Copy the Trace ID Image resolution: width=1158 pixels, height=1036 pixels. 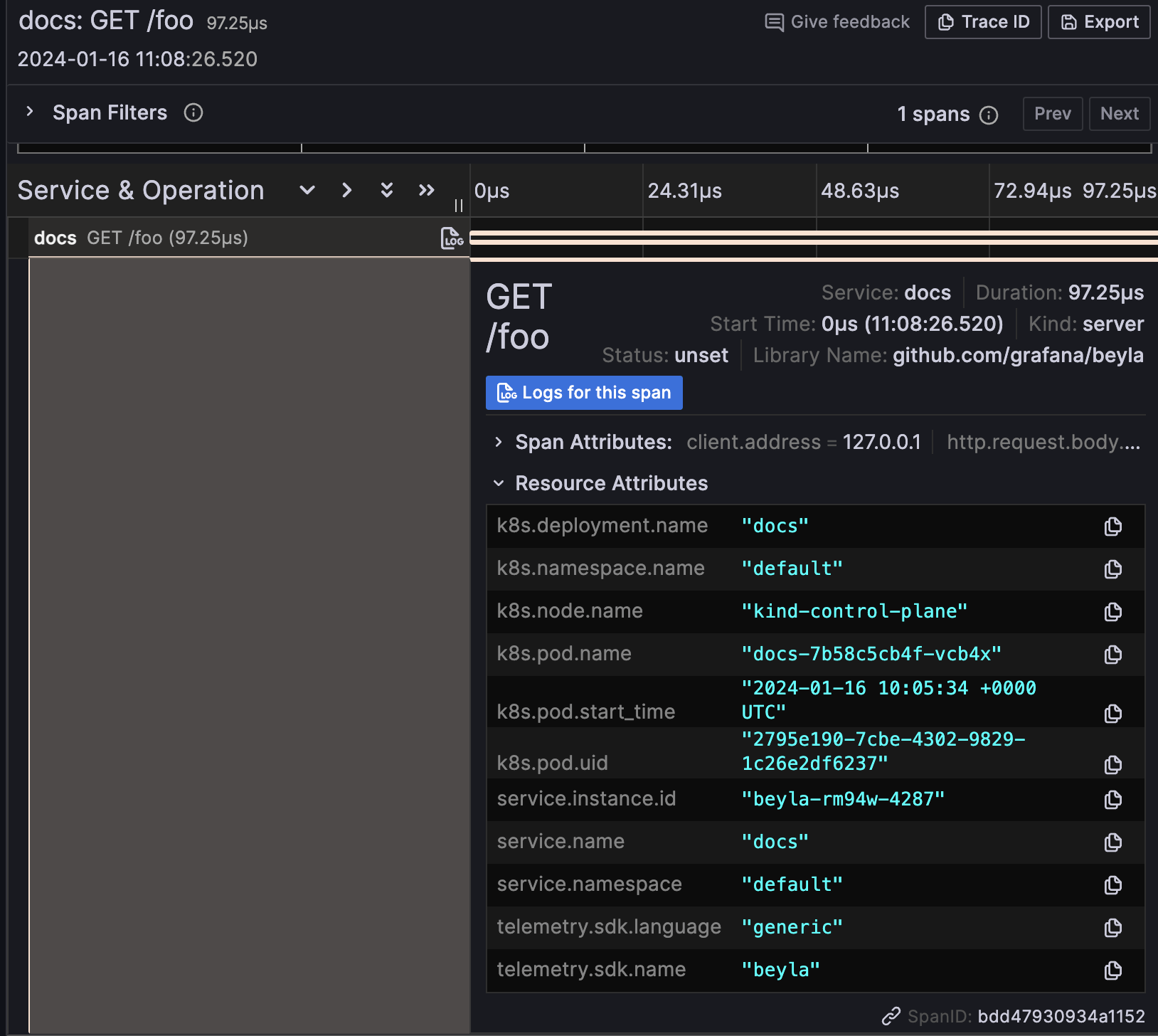(x=983, y=22)
